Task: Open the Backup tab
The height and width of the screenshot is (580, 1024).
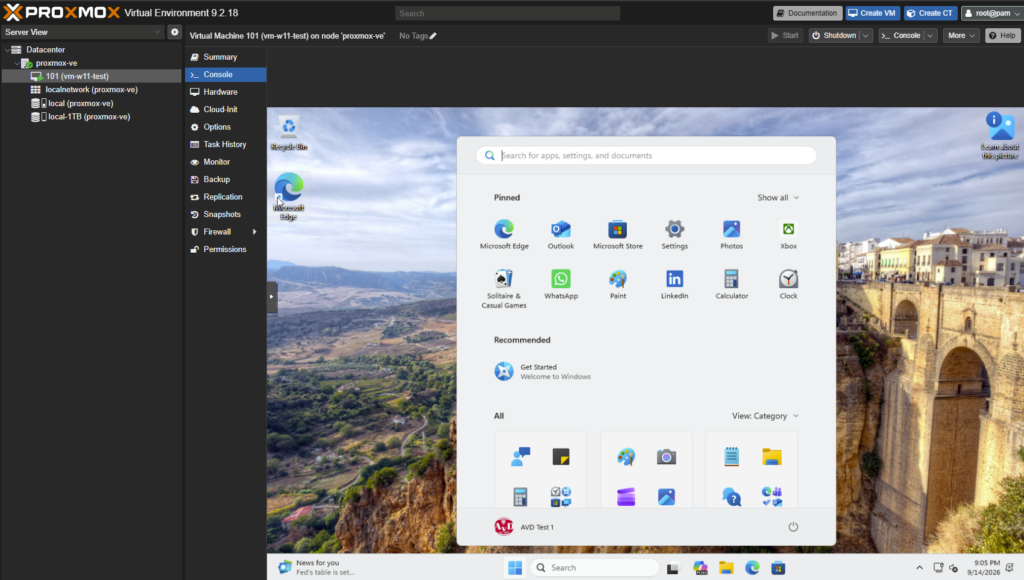Action: (x=225, y=179)
